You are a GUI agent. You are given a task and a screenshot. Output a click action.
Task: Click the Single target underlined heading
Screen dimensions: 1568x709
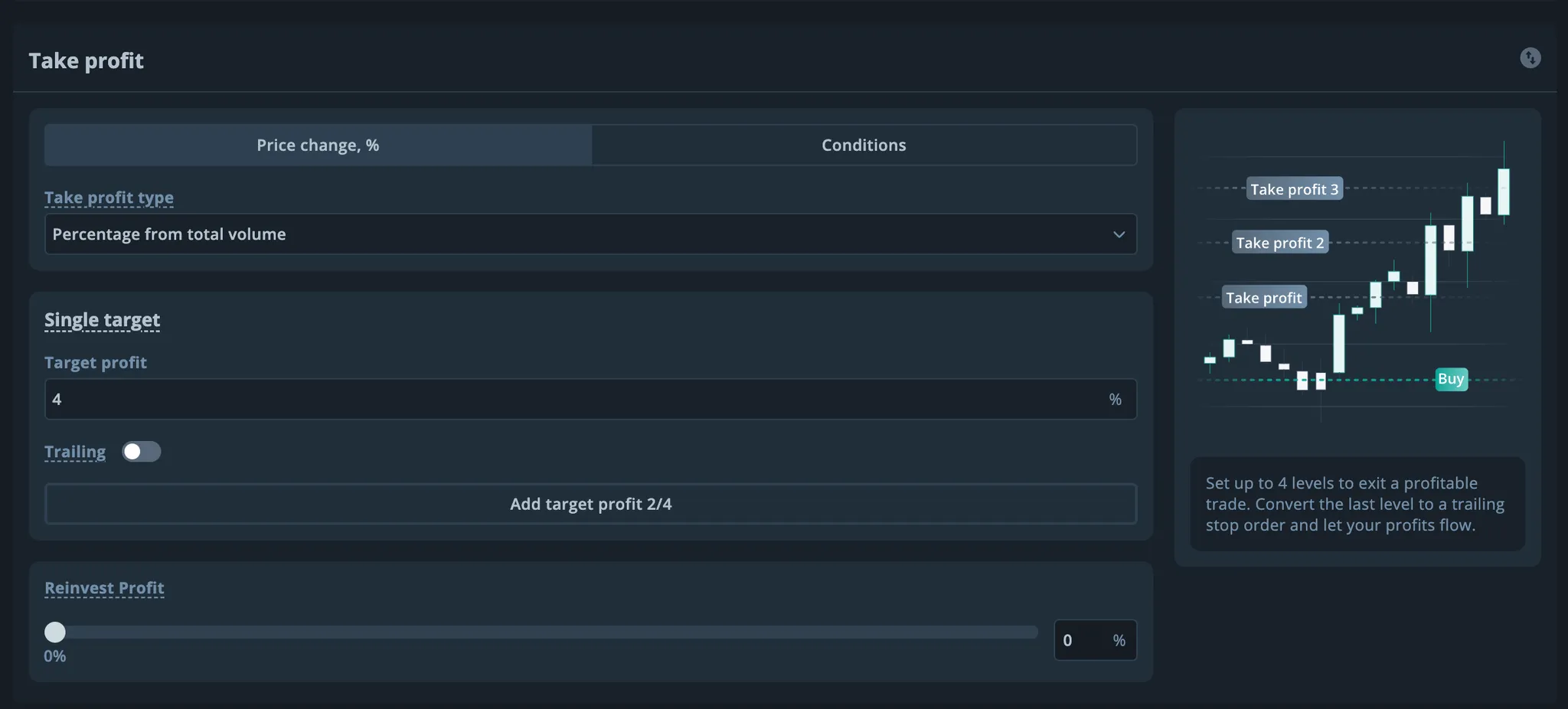coord(102,320)
